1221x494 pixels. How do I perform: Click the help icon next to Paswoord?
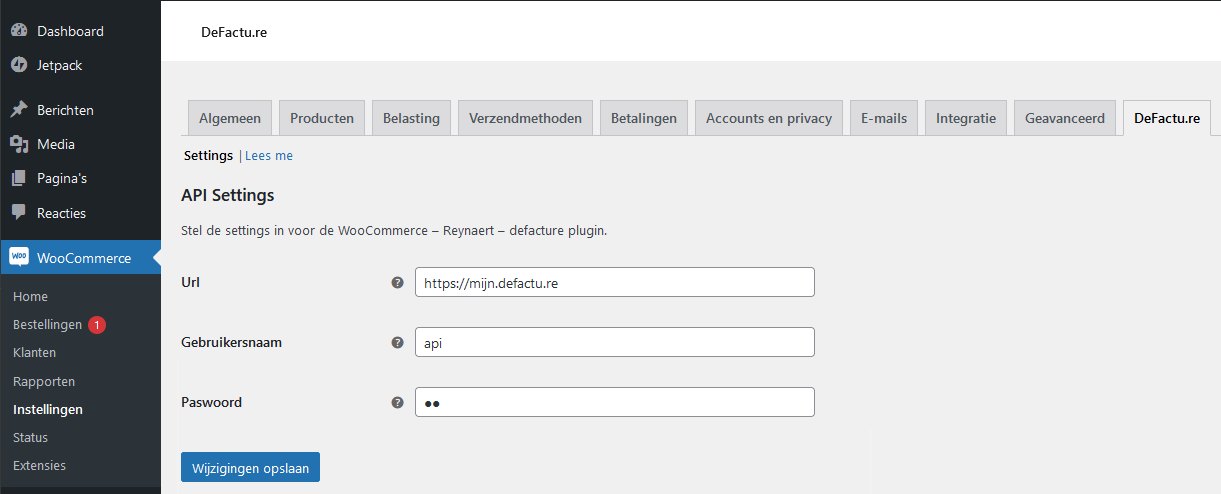(x=397, y=403)
